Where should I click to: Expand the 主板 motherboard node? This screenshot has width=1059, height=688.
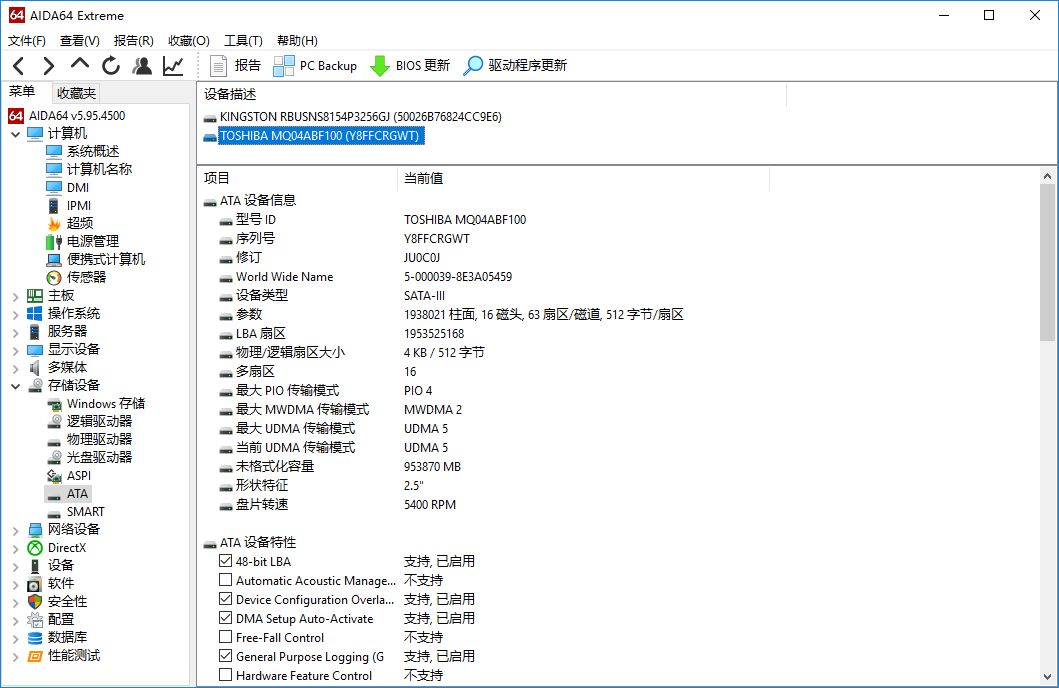point(16,296)
